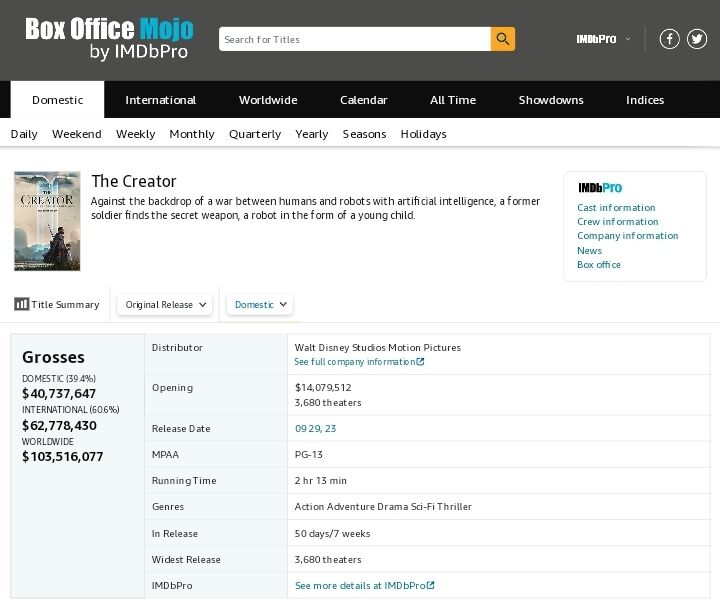Click the orange search magnifier button
720x599 pixels.
[503, 39]
